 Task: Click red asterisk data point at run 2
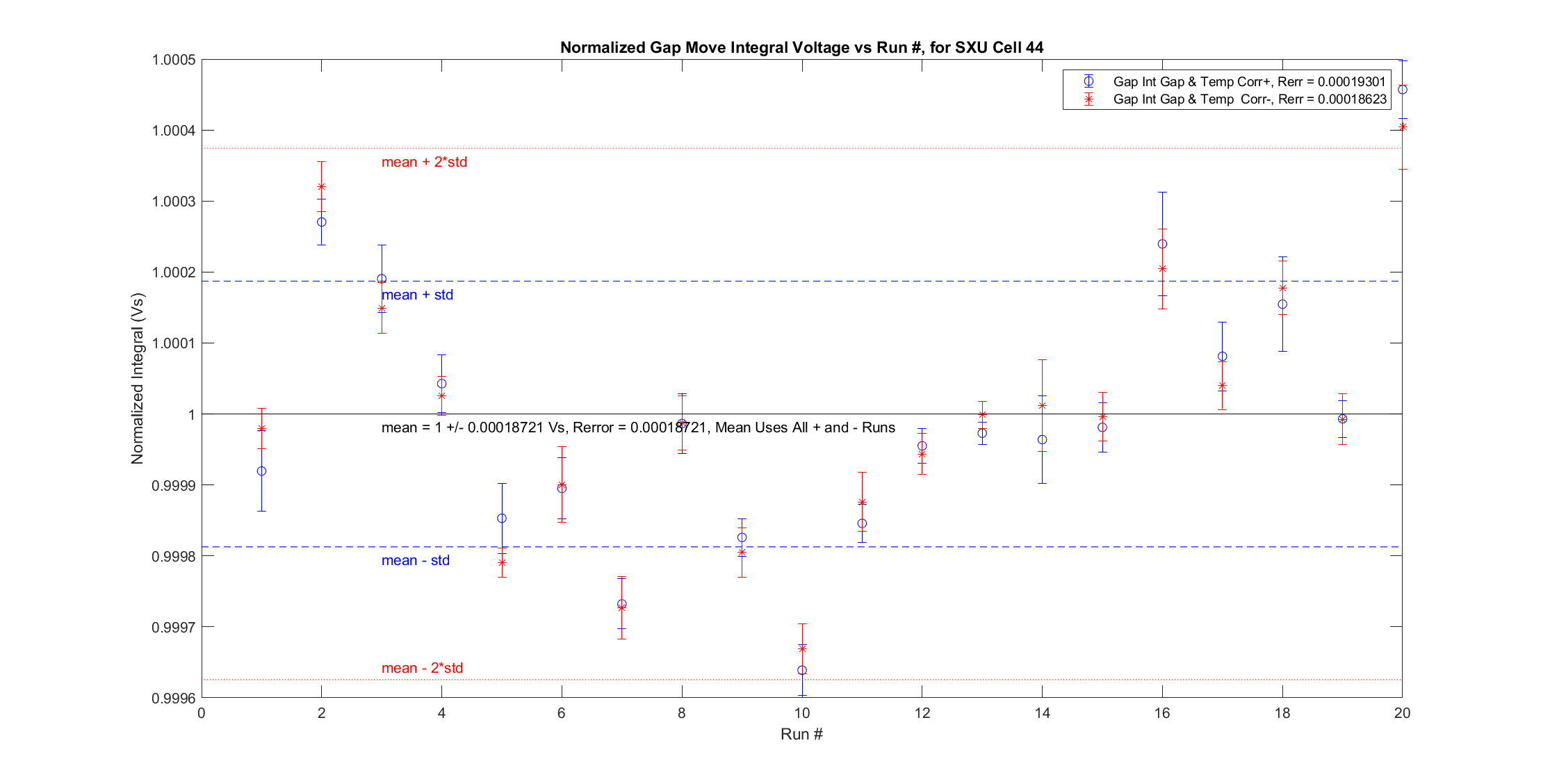click(321, 186)
